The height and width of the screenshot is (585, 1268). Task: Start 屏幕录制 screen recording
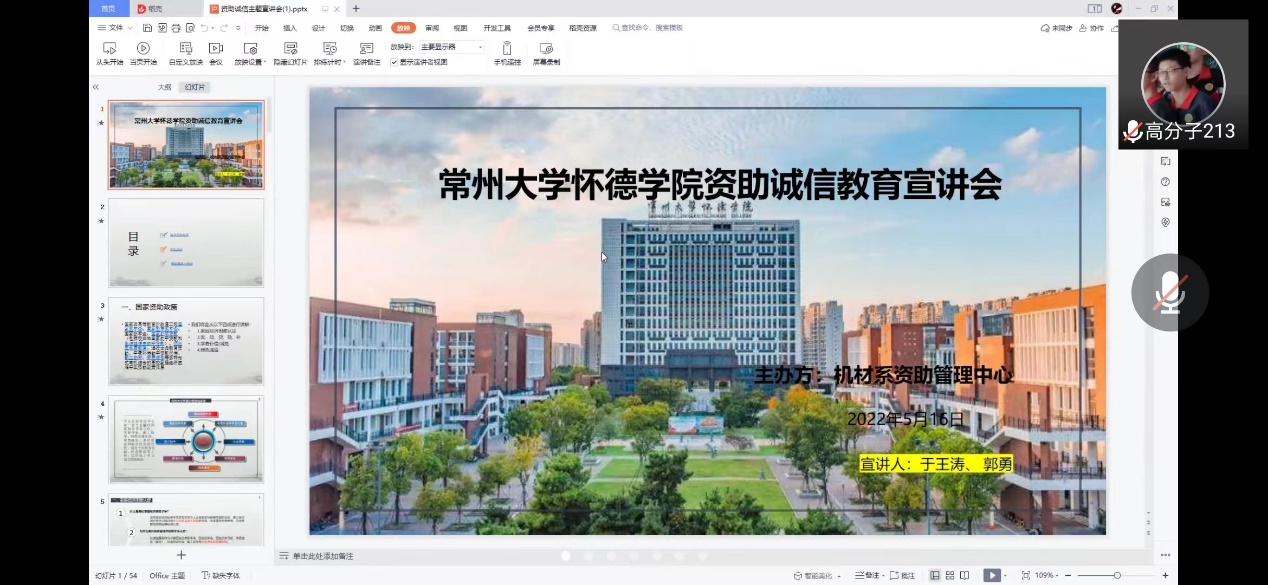tap(546, 49)
